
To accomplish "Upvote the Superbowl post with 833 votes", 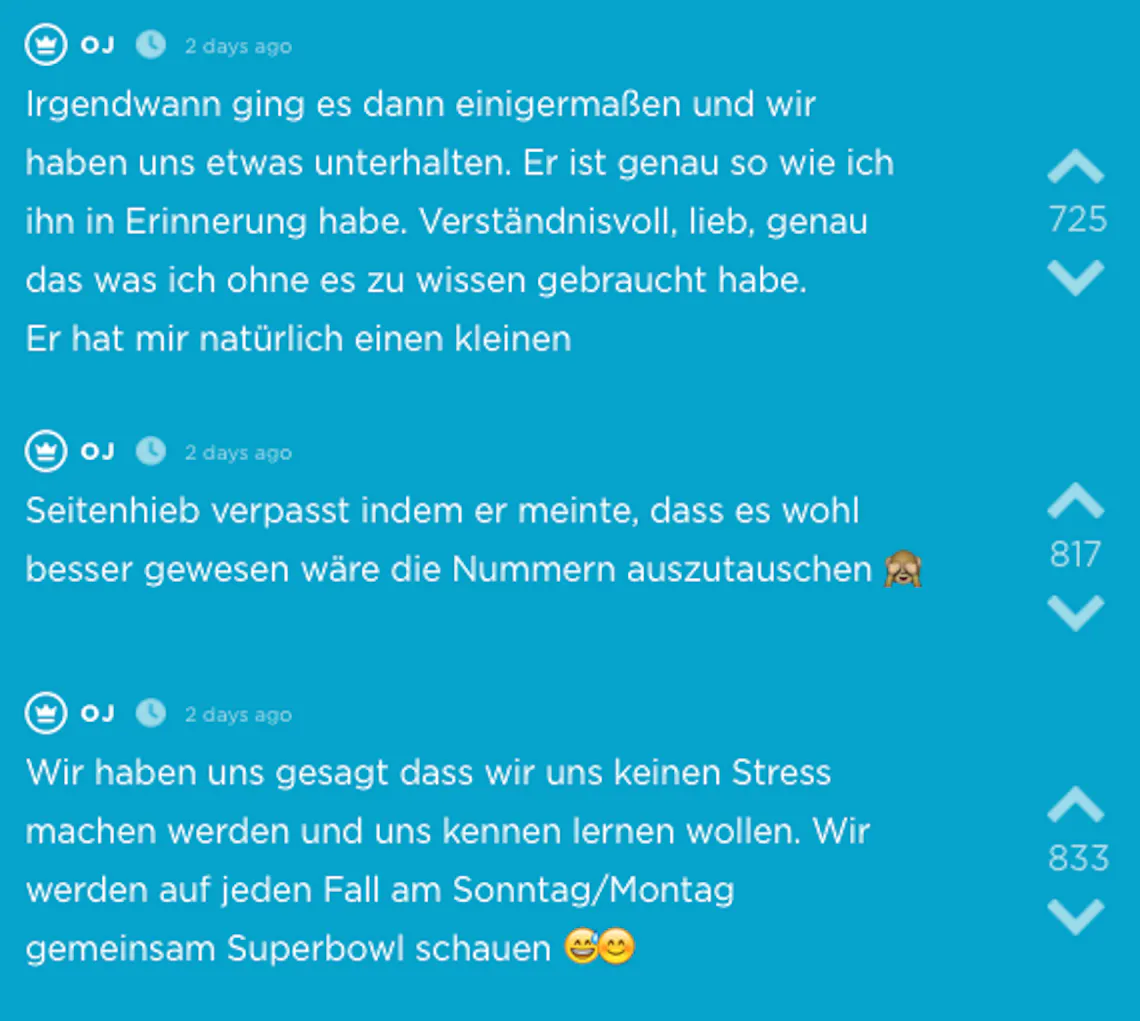I will coord(1076,804).
